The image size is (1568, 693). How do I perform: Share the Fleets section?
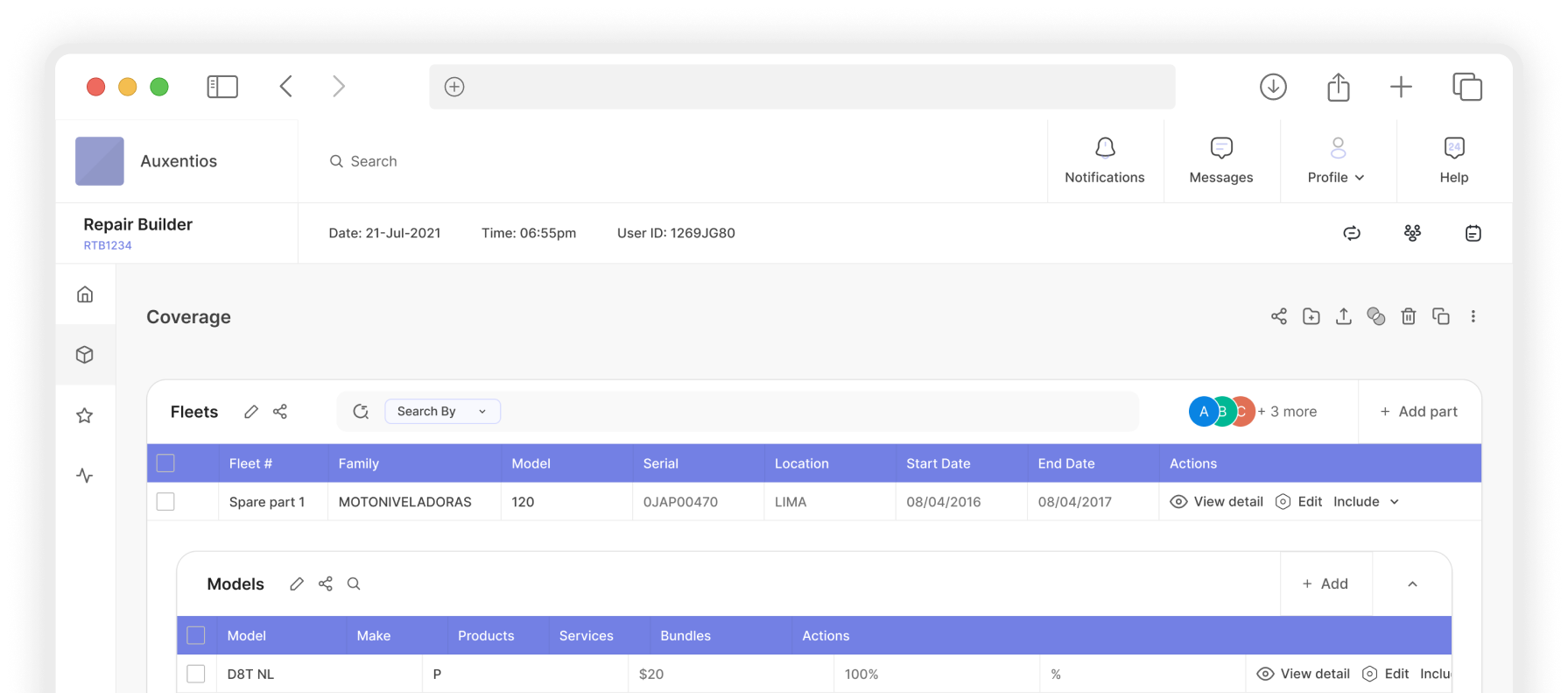[280, 412]
